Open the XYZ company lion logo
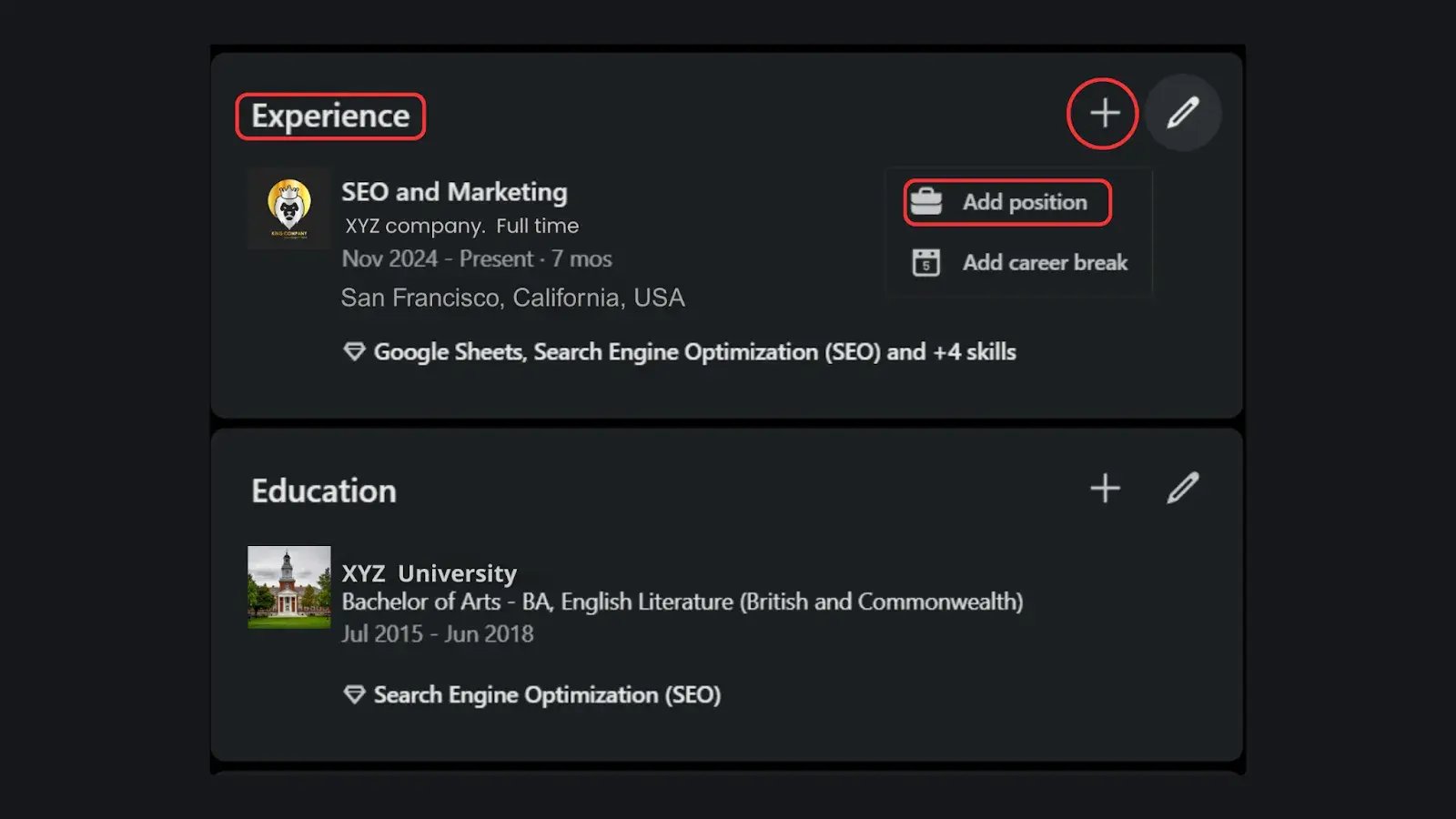The height and width of the screenshot is (819, 1456). (x=289, y=208)
